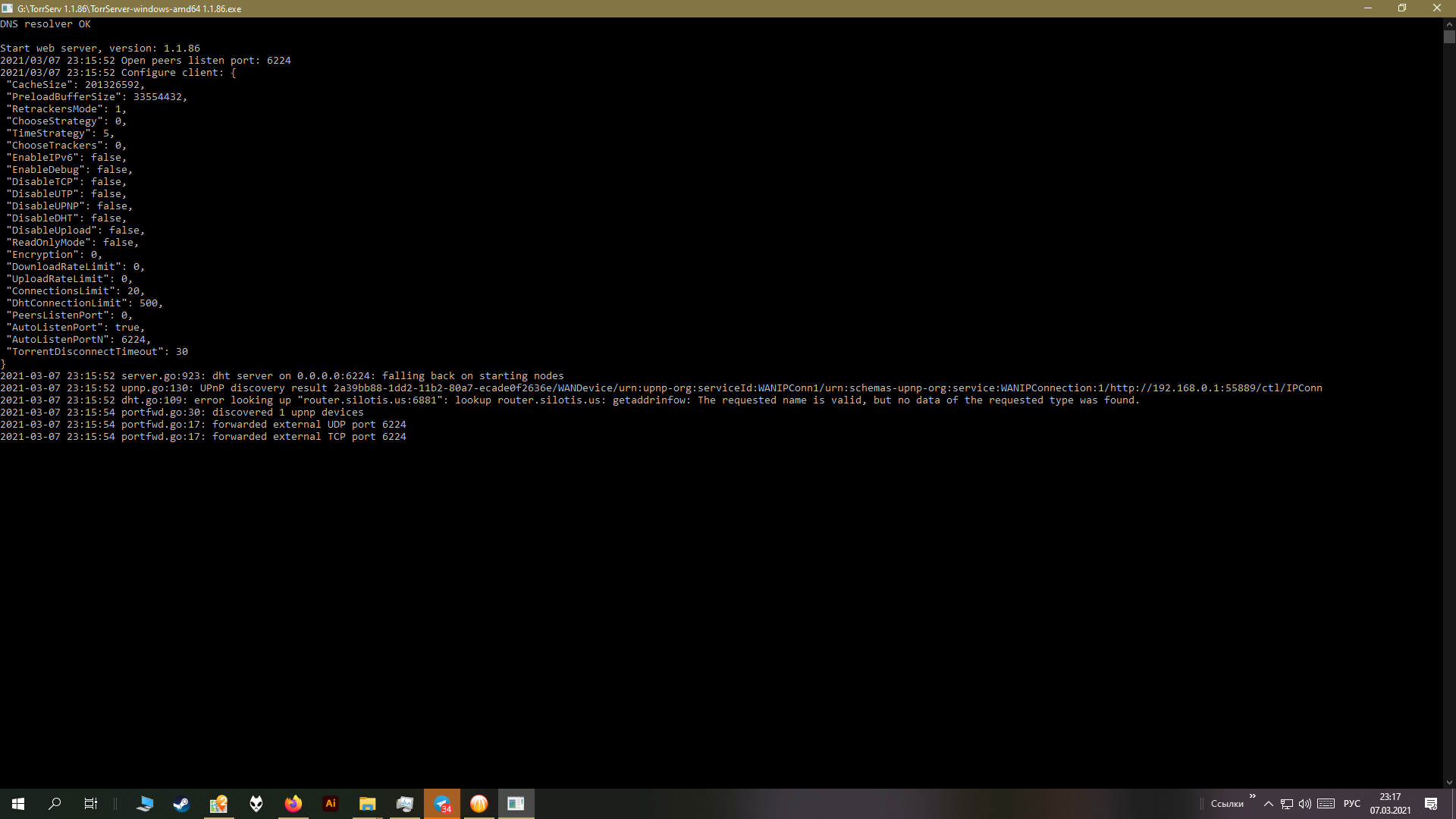Open File Explorer from the taskbar
The image size is (1456, 819).
click(368, 804)
